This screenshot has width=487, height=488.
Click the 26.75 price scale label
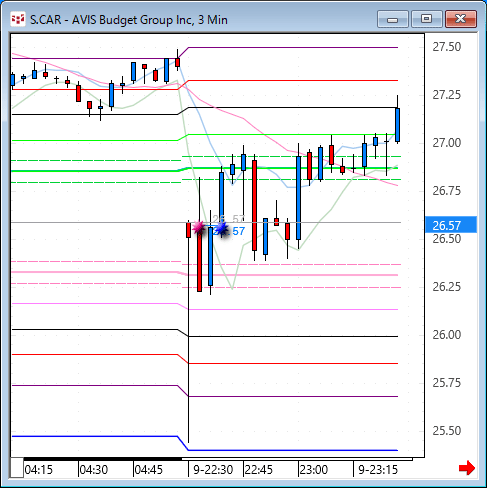[447, 191]
